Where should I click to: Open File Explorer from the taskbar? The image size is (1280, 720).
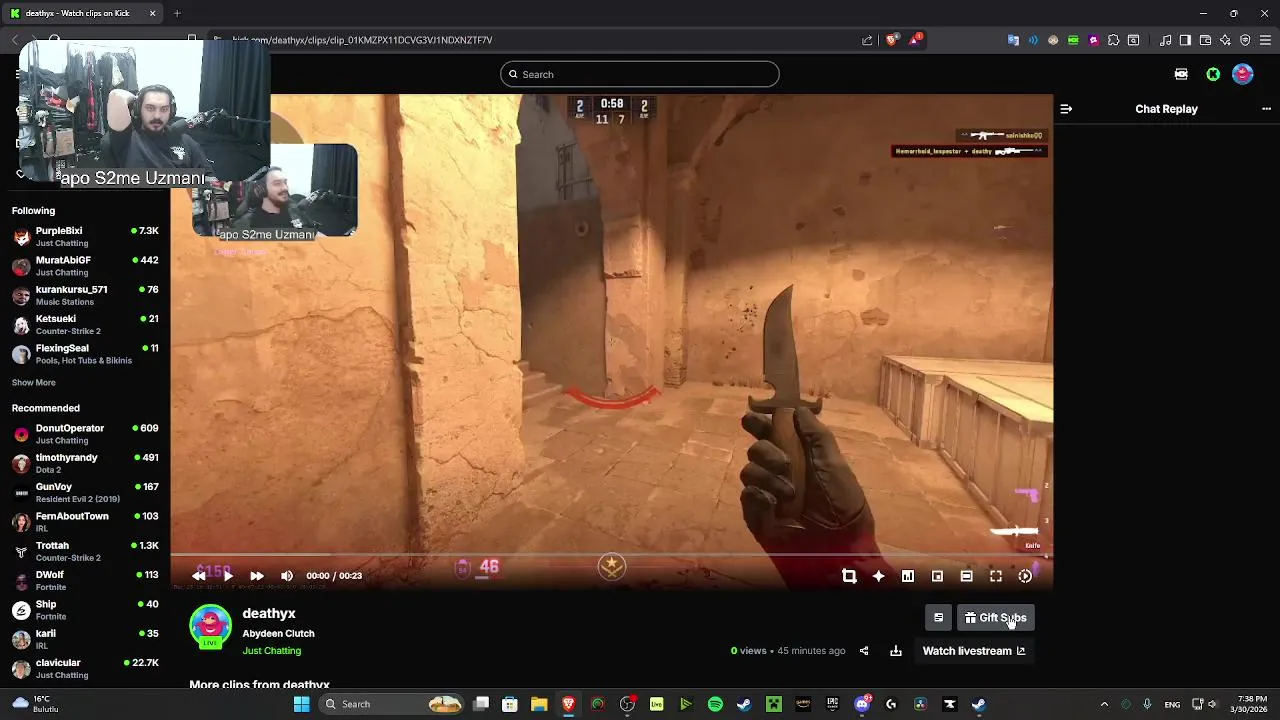(539, 704)
